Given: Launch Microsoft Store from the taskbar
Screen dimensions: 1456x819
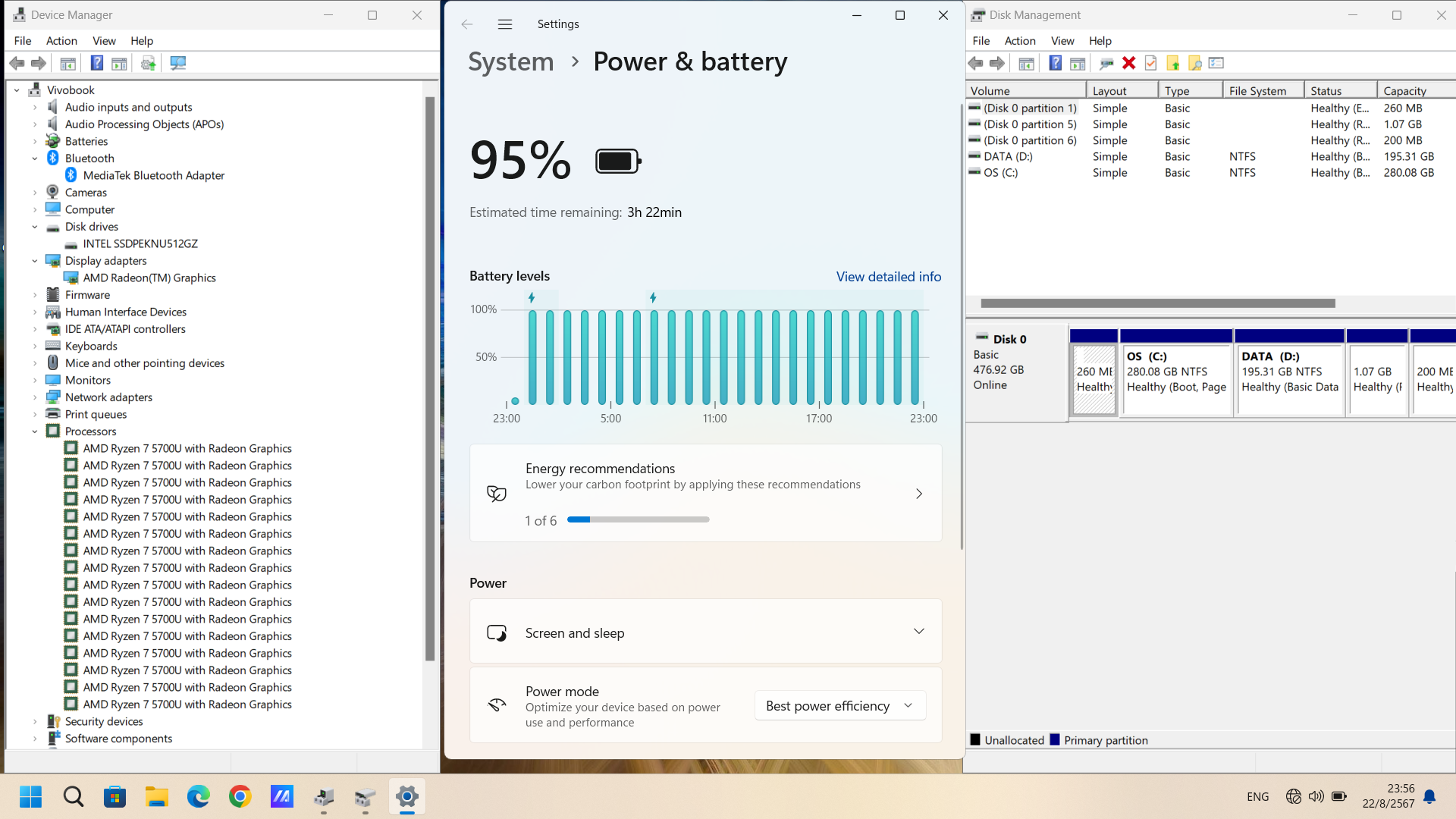Looking at the screenshot, I should click(x=115, y=796).
